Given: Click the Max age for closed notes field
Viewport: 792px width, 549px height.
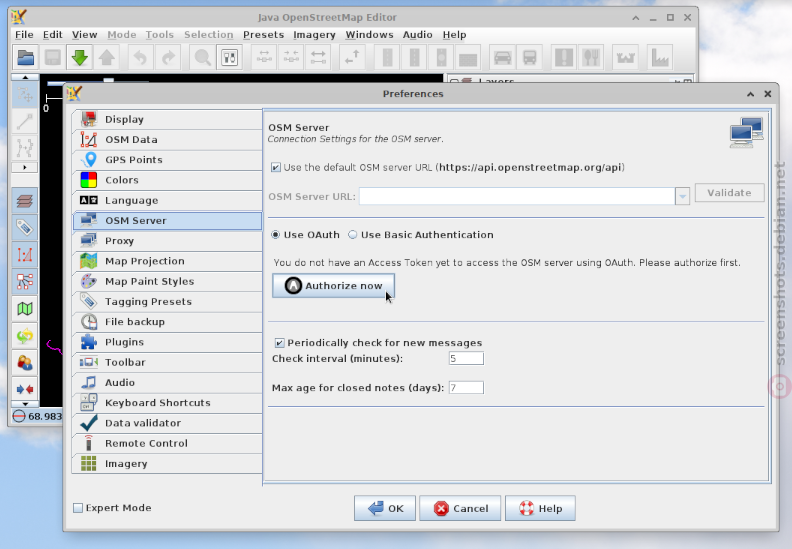Looking at the screenshot, I should pos(466,388).
